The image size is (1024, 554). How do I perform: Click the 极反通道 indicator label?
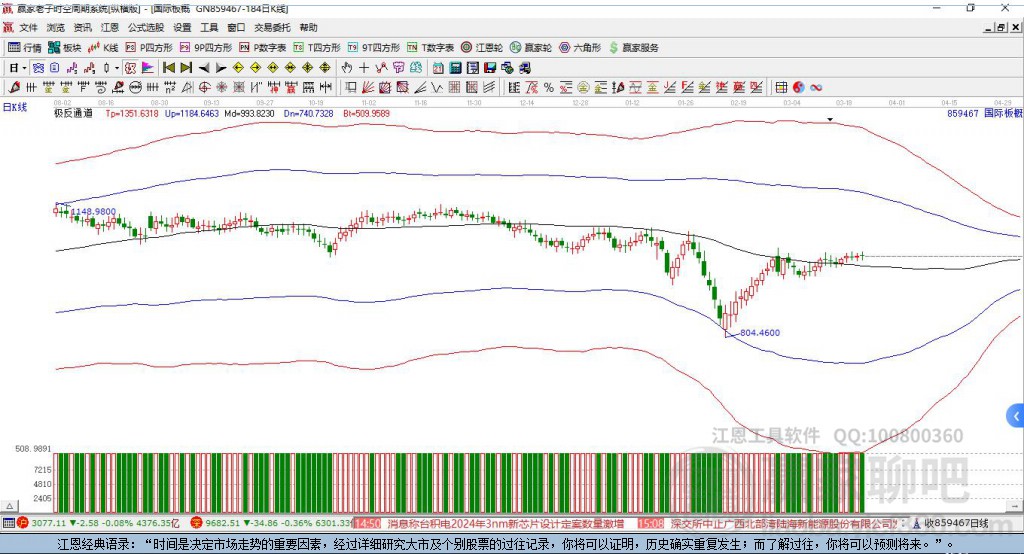(73, 113)
